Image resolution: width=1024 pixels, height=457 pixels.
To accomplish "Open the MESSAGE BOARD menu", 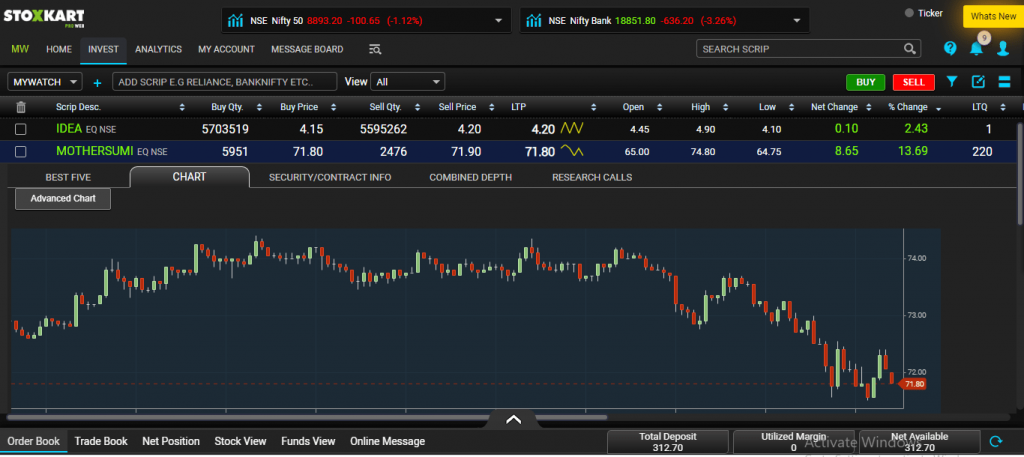I will [307, 49].
